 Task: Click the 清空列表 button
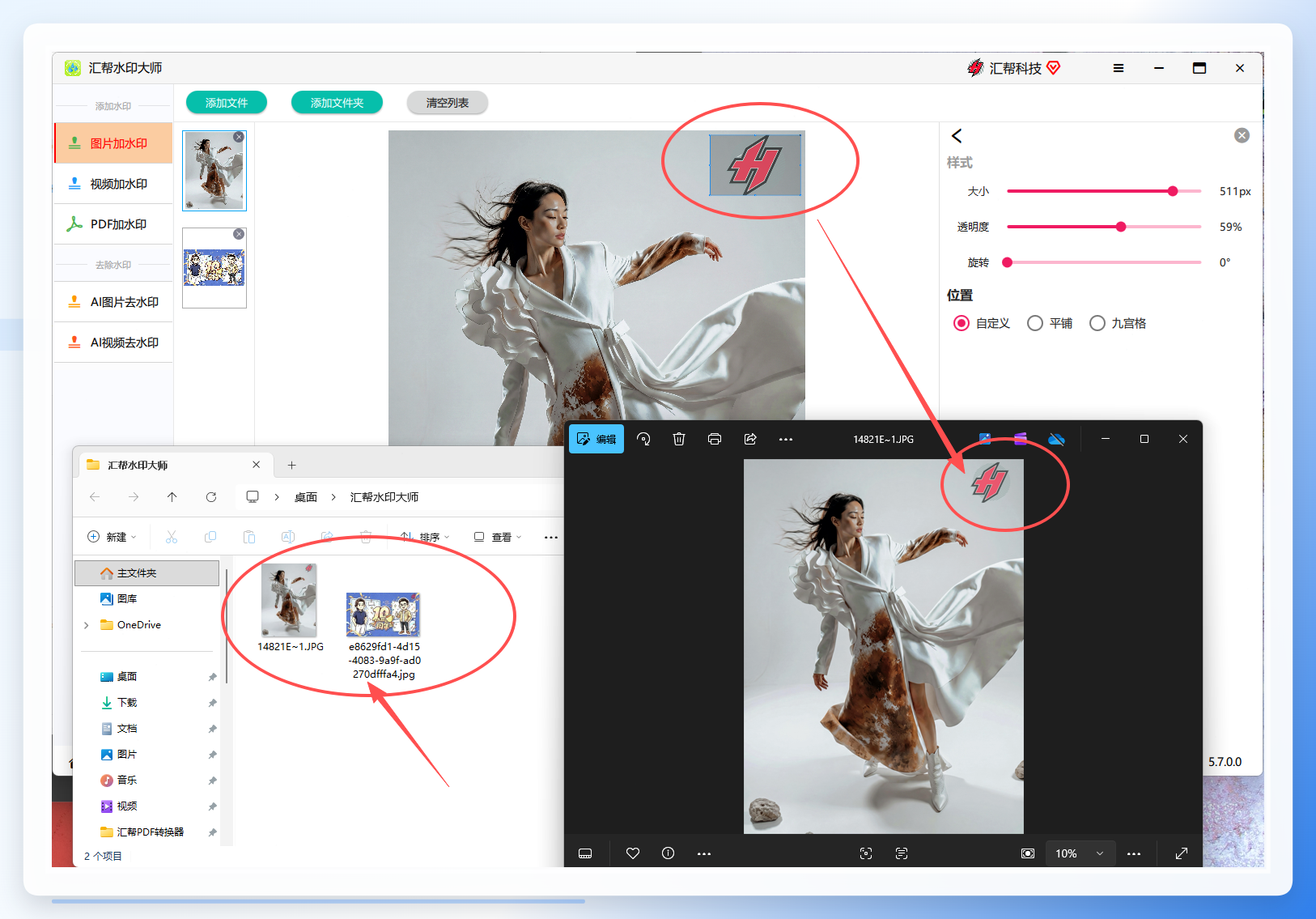[x=448, y=103]
